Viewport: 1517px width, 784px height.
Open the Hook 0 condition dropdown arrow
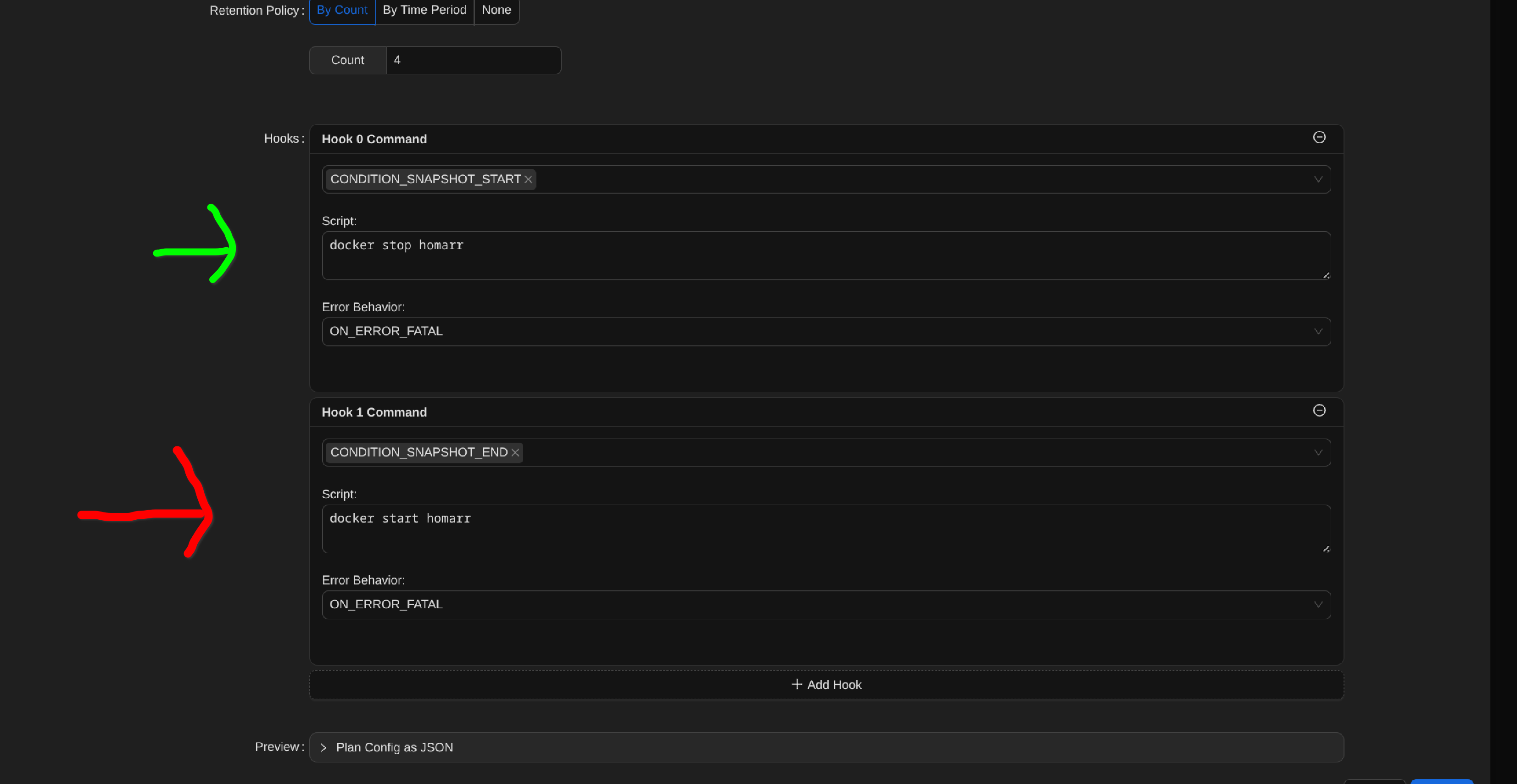click(x=1318, y=179)
